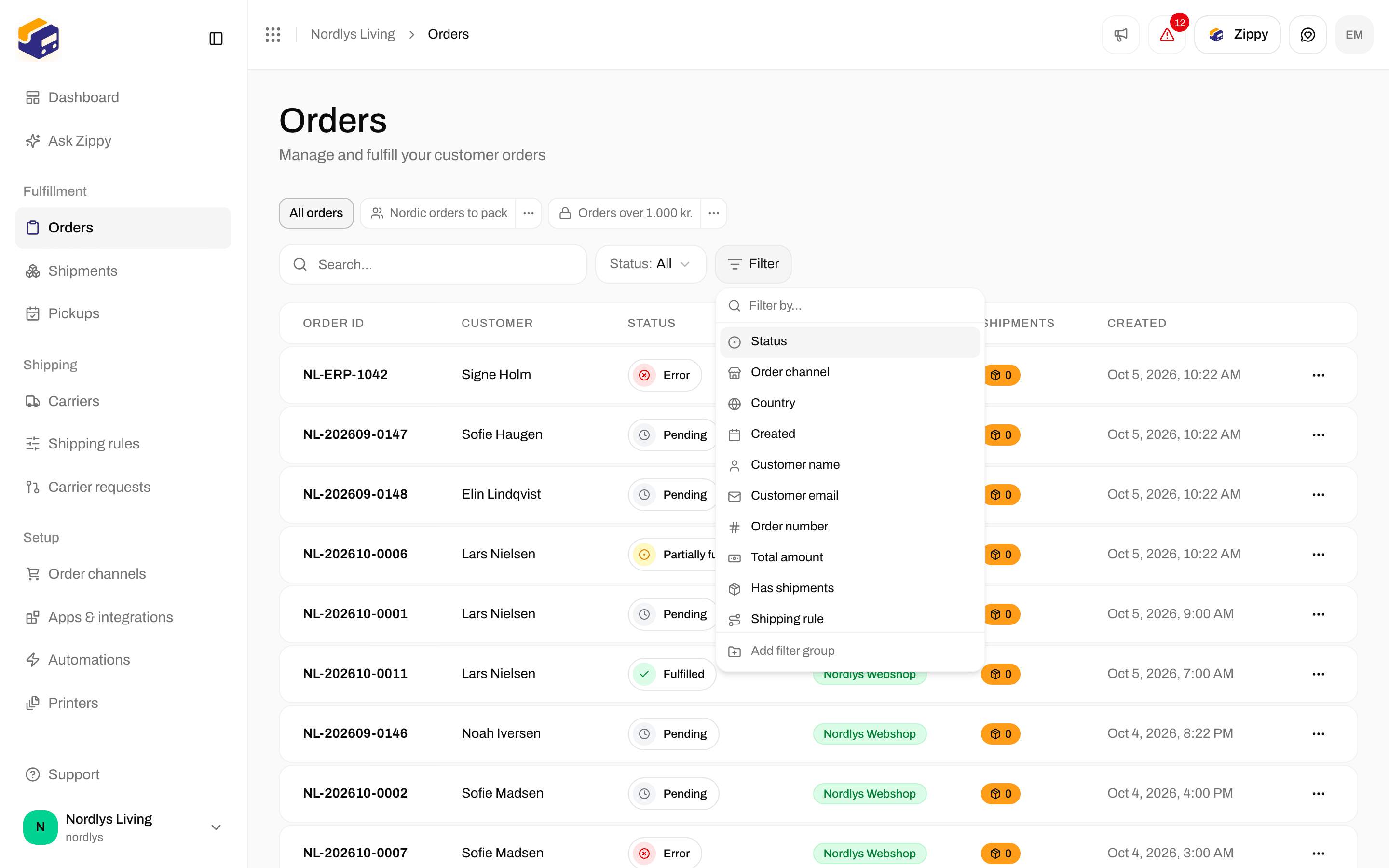Select Order channel filter option
The width and height of the screenshot is (1389, 868).
[x=849, y=373]
